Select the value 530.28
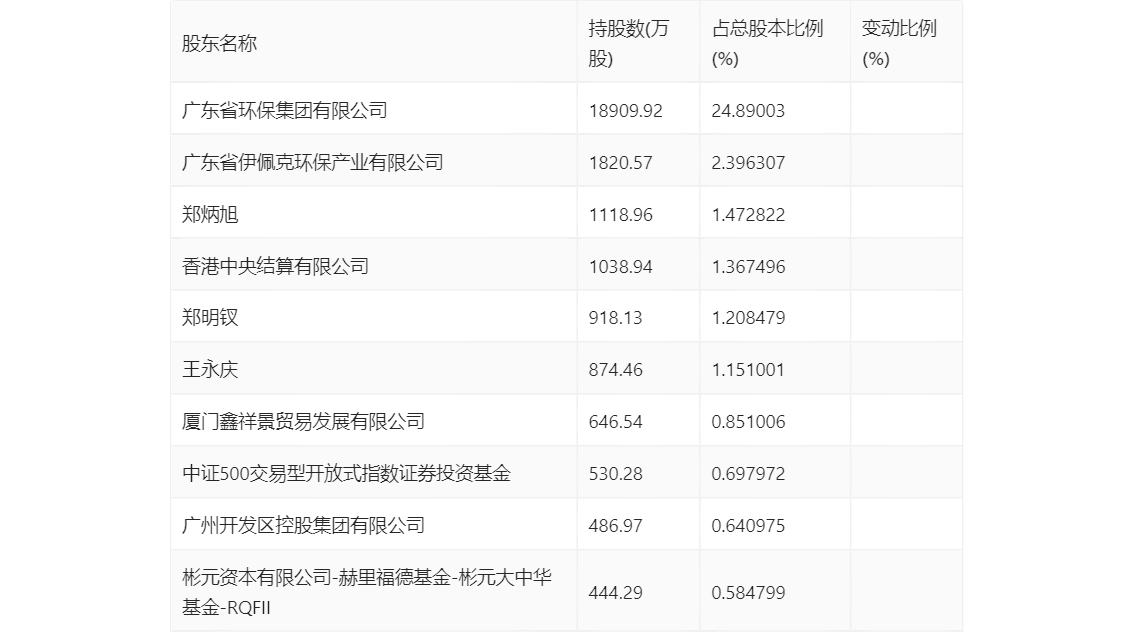The width and height of the screenshot is (1134, 632). coord(615,474)
